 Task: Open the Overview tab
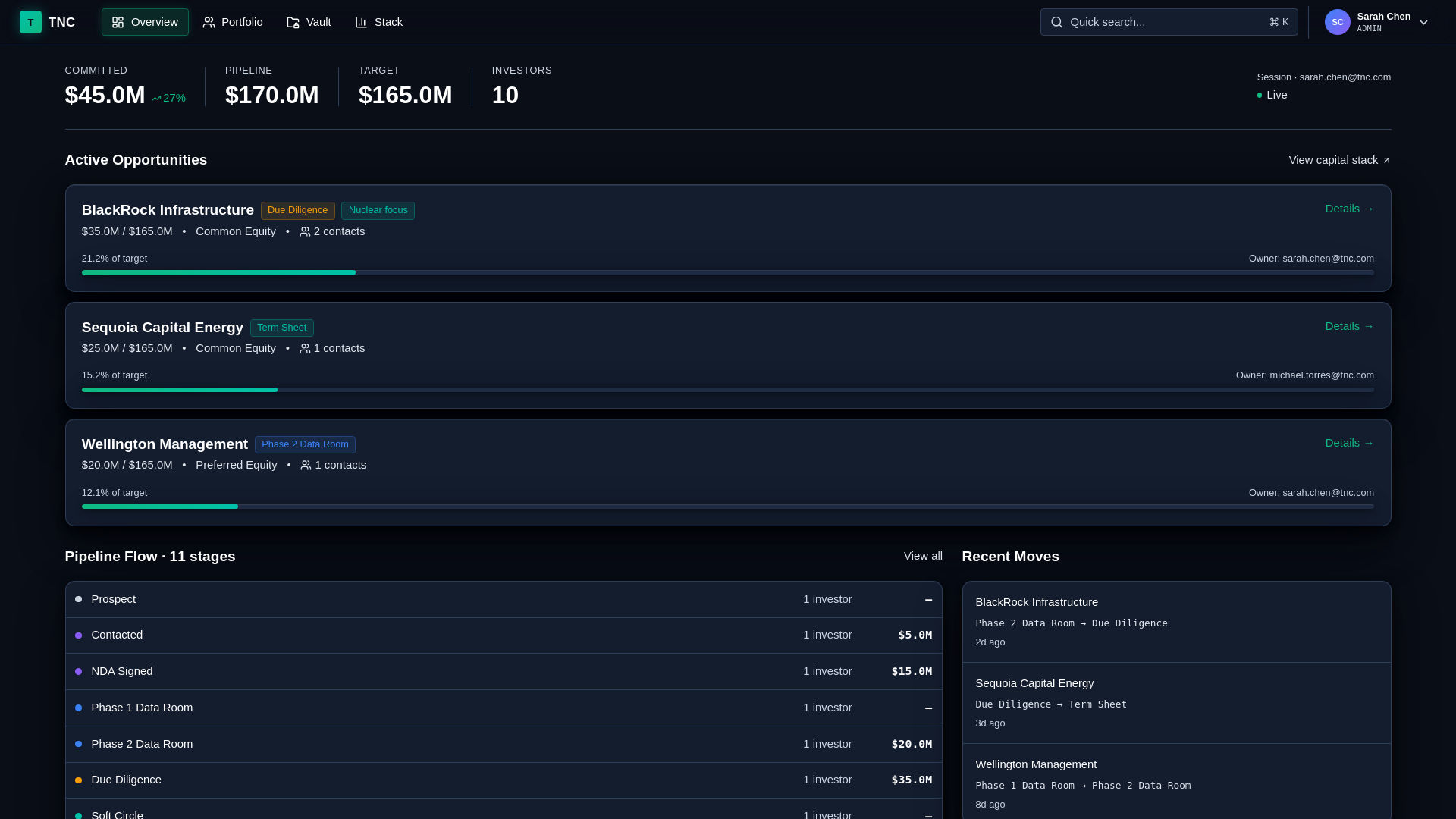145,22
